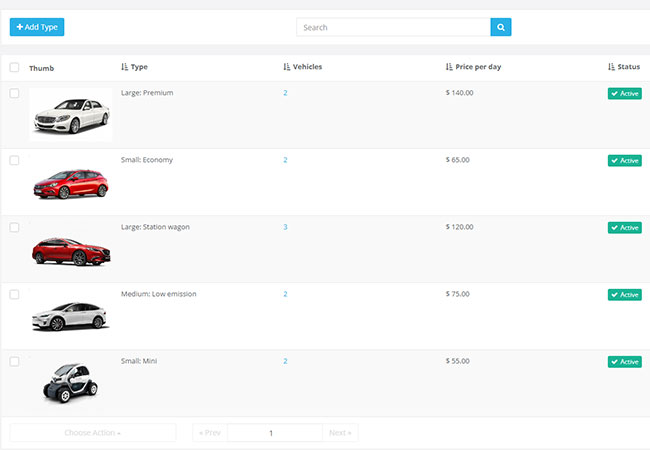650x450 pixels.
Task: Focus the Search input field
Action: coord(393,27)
